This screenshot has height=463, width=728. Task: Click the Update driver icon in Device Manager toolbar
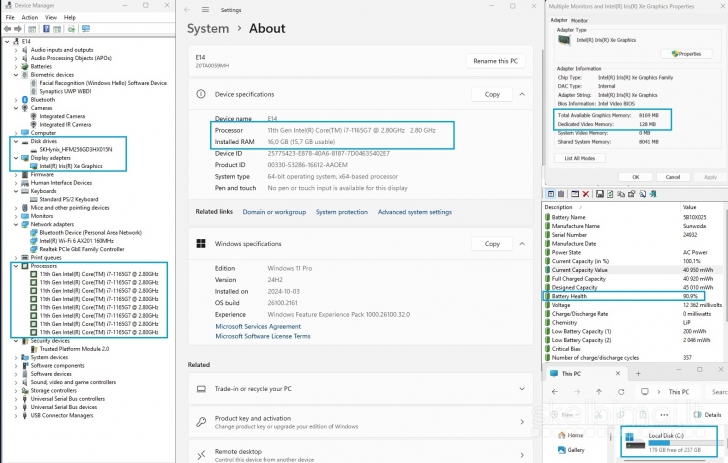click(x=71, y=29)
